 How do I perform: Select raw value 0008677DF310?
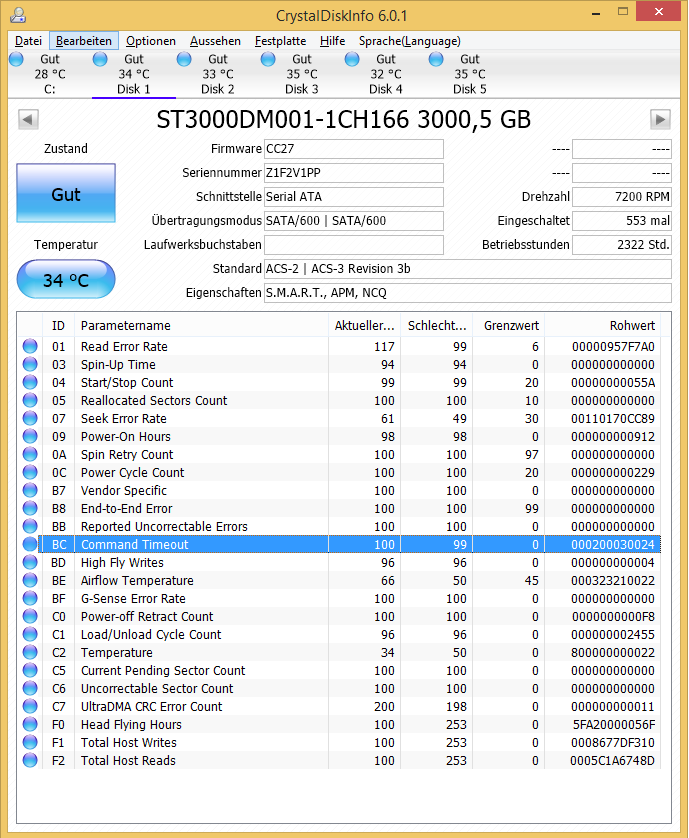(613, 742)
